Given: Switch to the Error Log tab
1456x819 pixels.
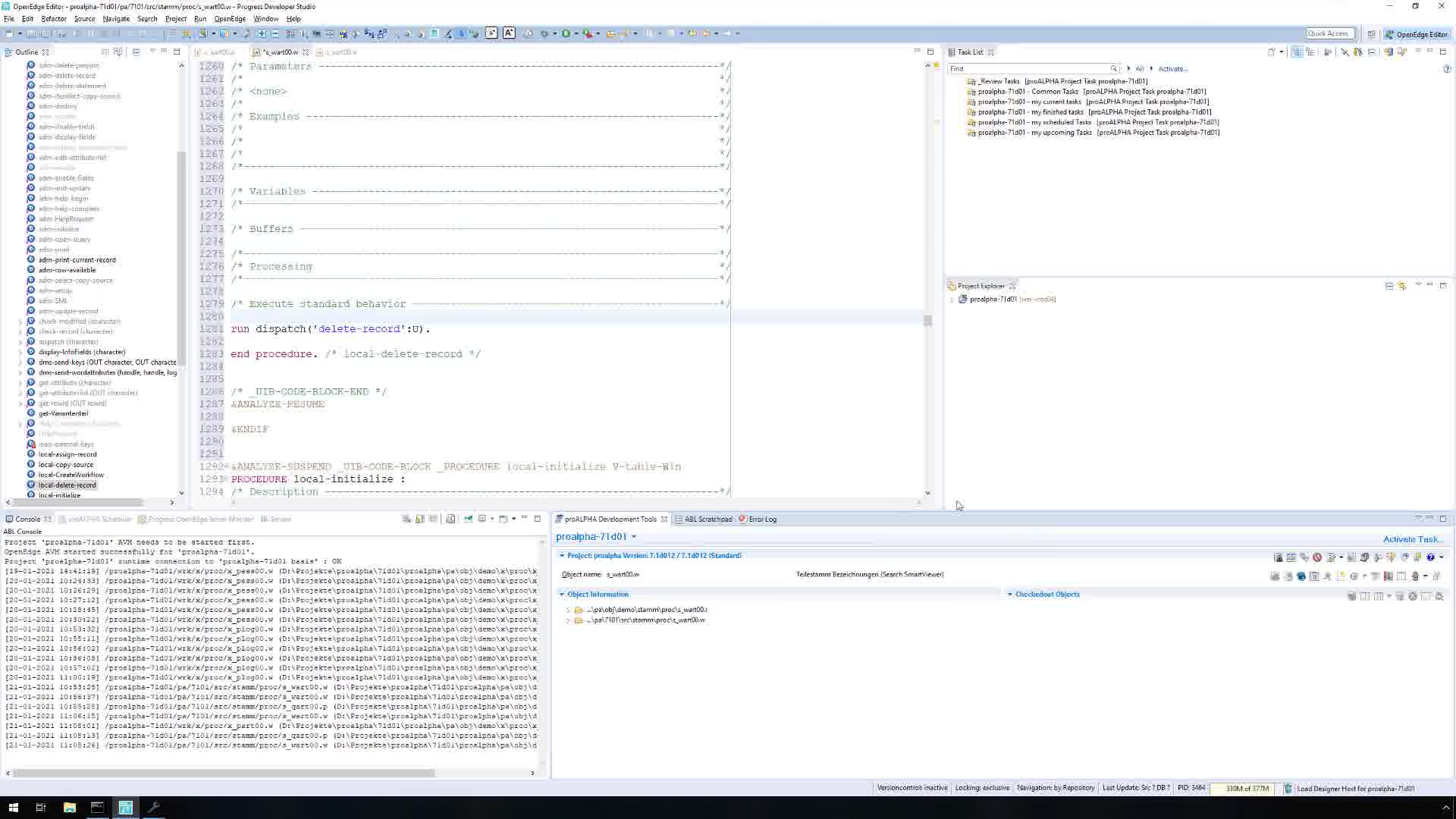Looking at the screenshot, I should click(758, 519).
